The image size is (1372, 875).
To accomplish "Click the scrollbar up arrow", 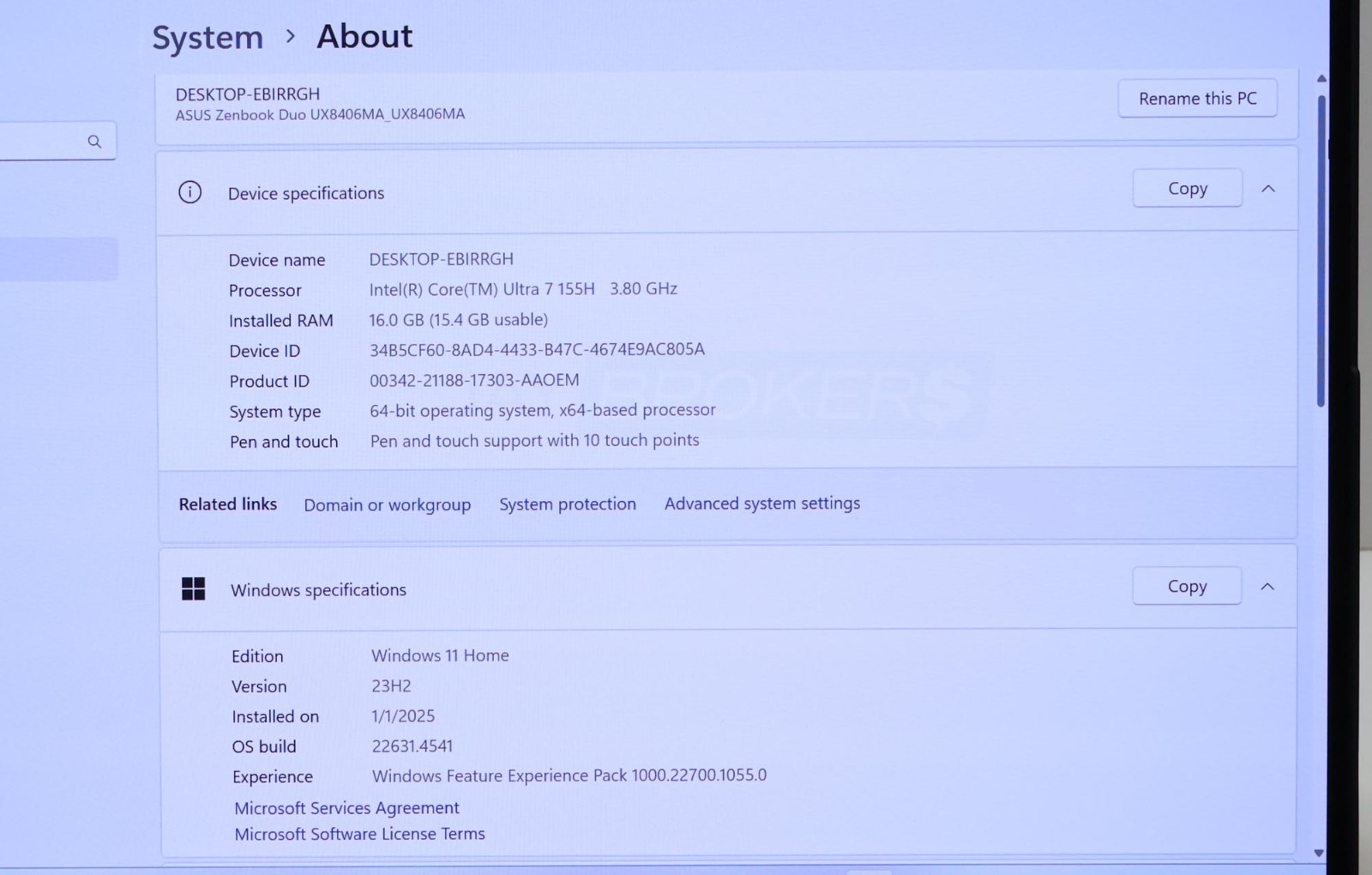I will pyautogui.click(x=1321, y=78).
